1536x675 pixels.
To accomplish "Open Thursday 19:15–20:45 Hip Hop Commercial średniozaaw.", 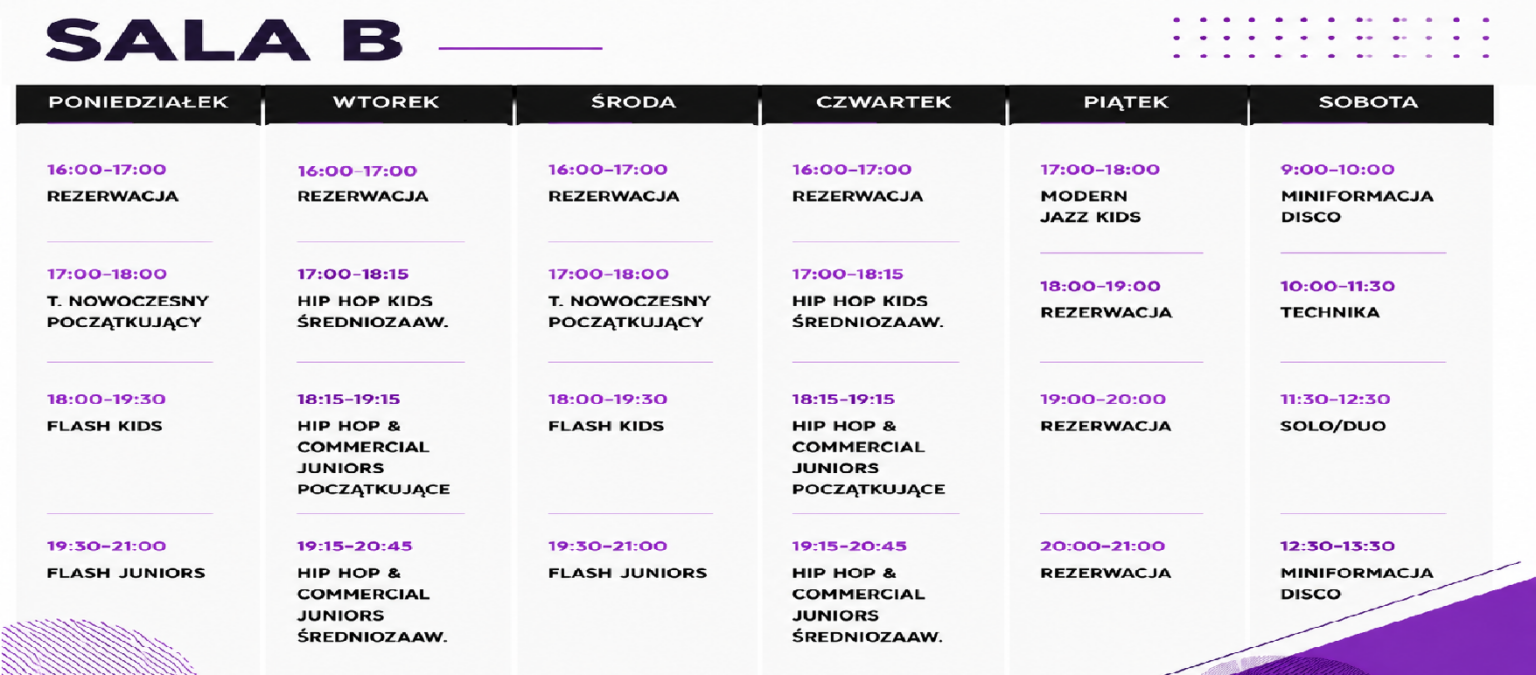I will [868, 590].
